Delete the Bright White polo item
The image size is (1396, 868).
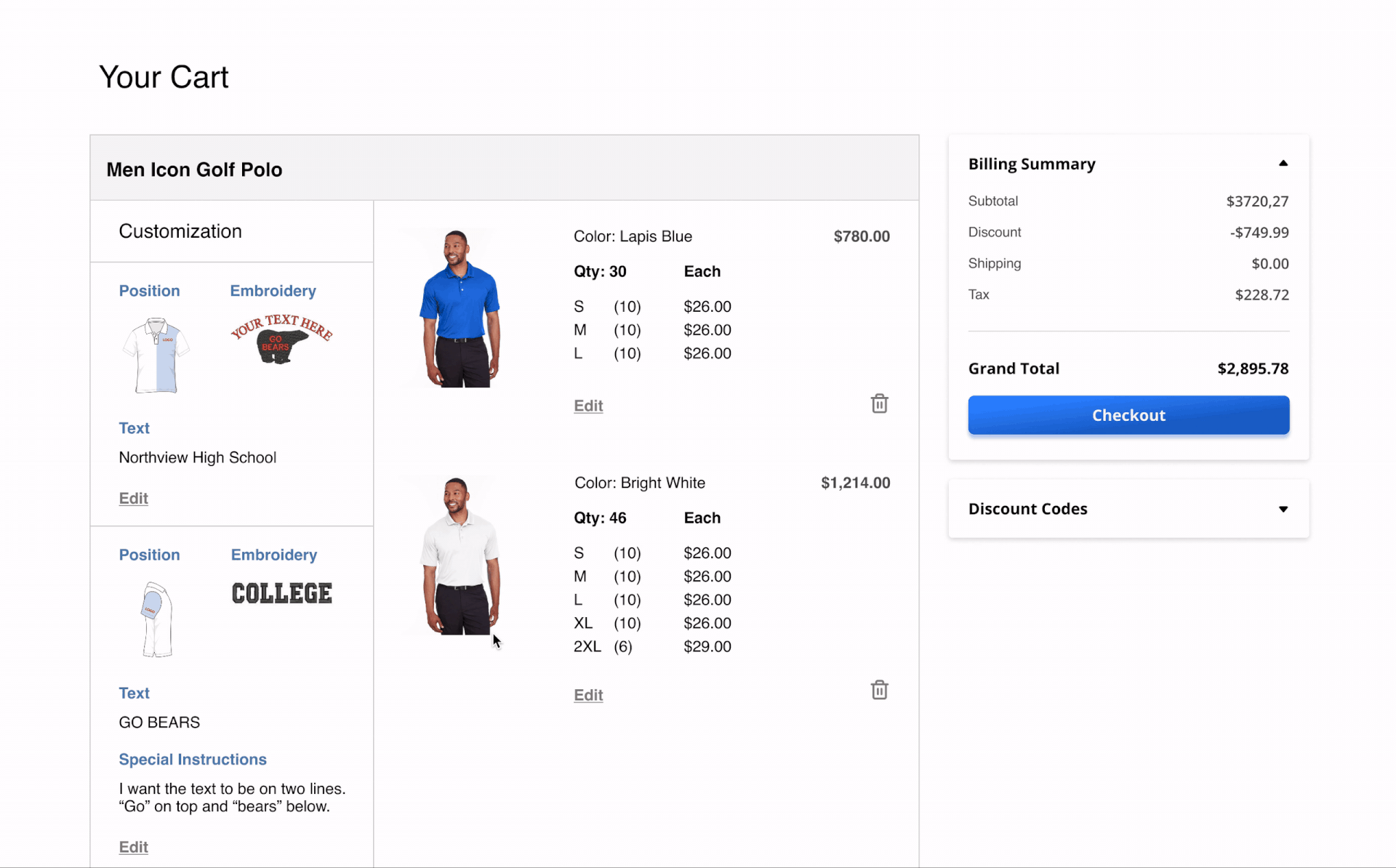coord(879,690)
